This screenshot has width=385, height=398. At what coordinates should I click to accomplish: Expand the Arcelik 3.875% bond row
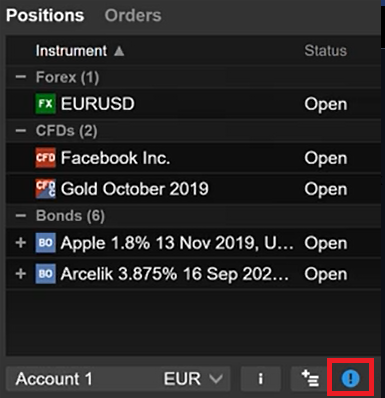(21, 274)
